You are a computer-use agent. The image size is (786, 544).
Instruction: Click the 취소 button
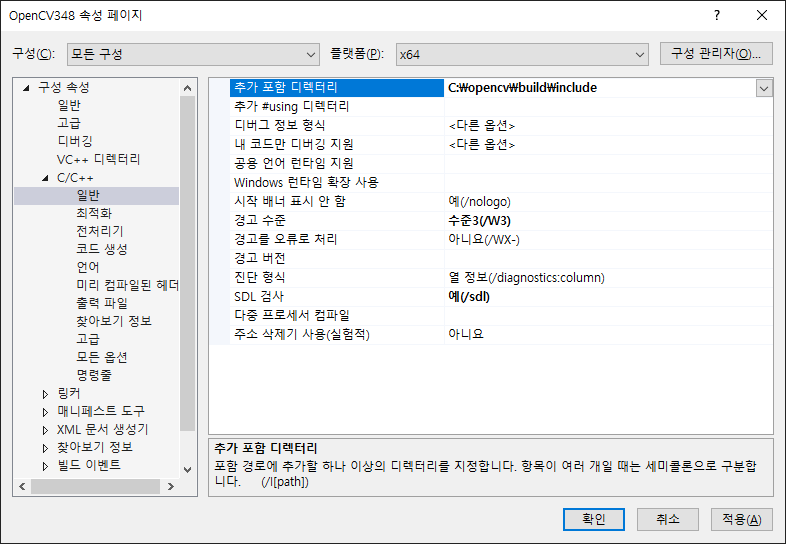click(668, 519)
